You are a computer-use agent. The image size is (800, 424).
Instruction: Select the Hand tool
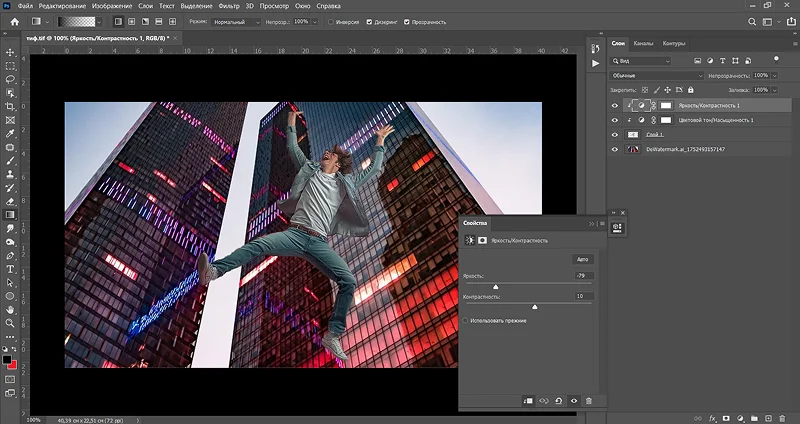[10, 310]
